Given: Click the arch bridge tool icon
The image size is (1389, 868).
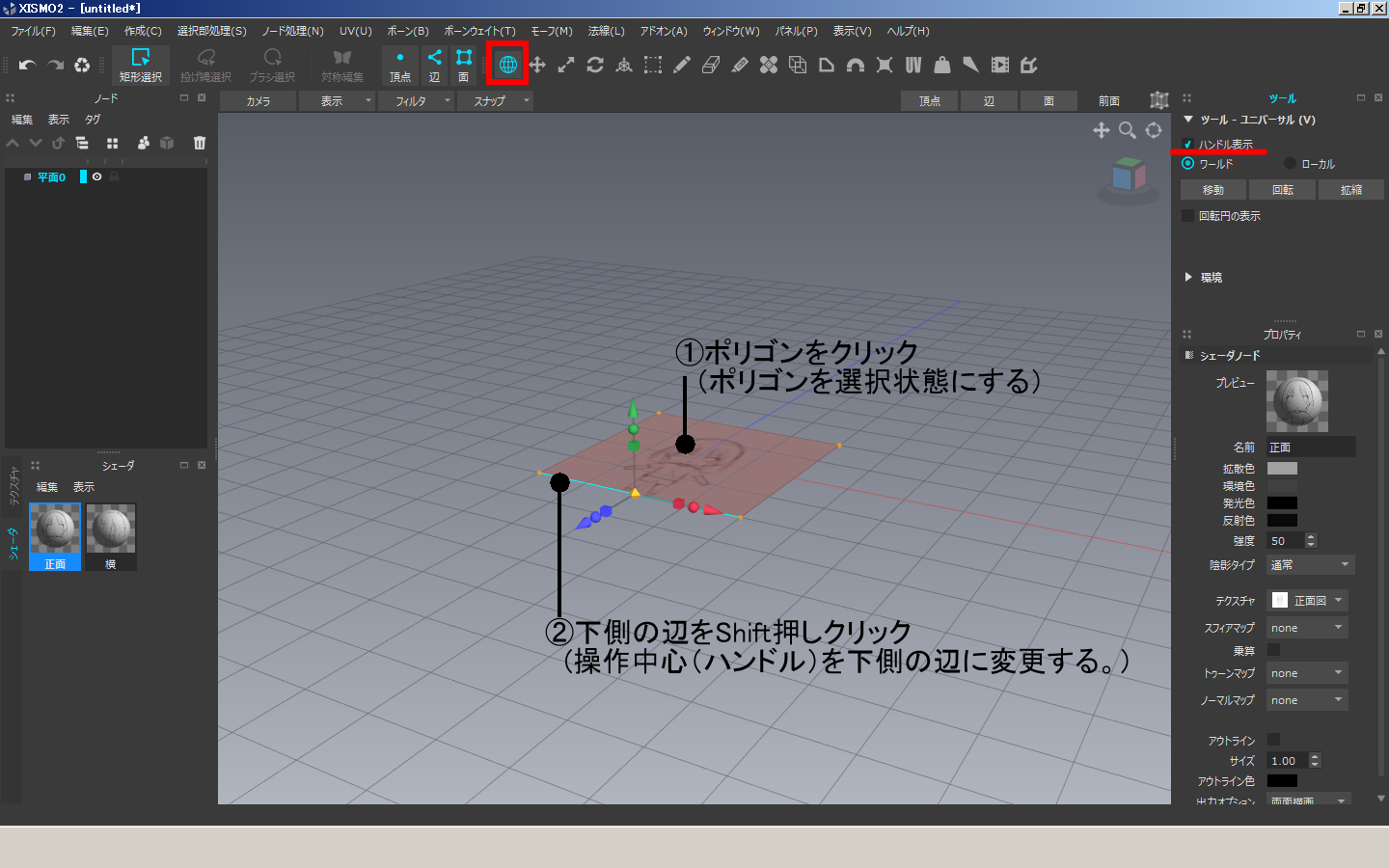Looking at the screenshot, I should coord(856,65).
